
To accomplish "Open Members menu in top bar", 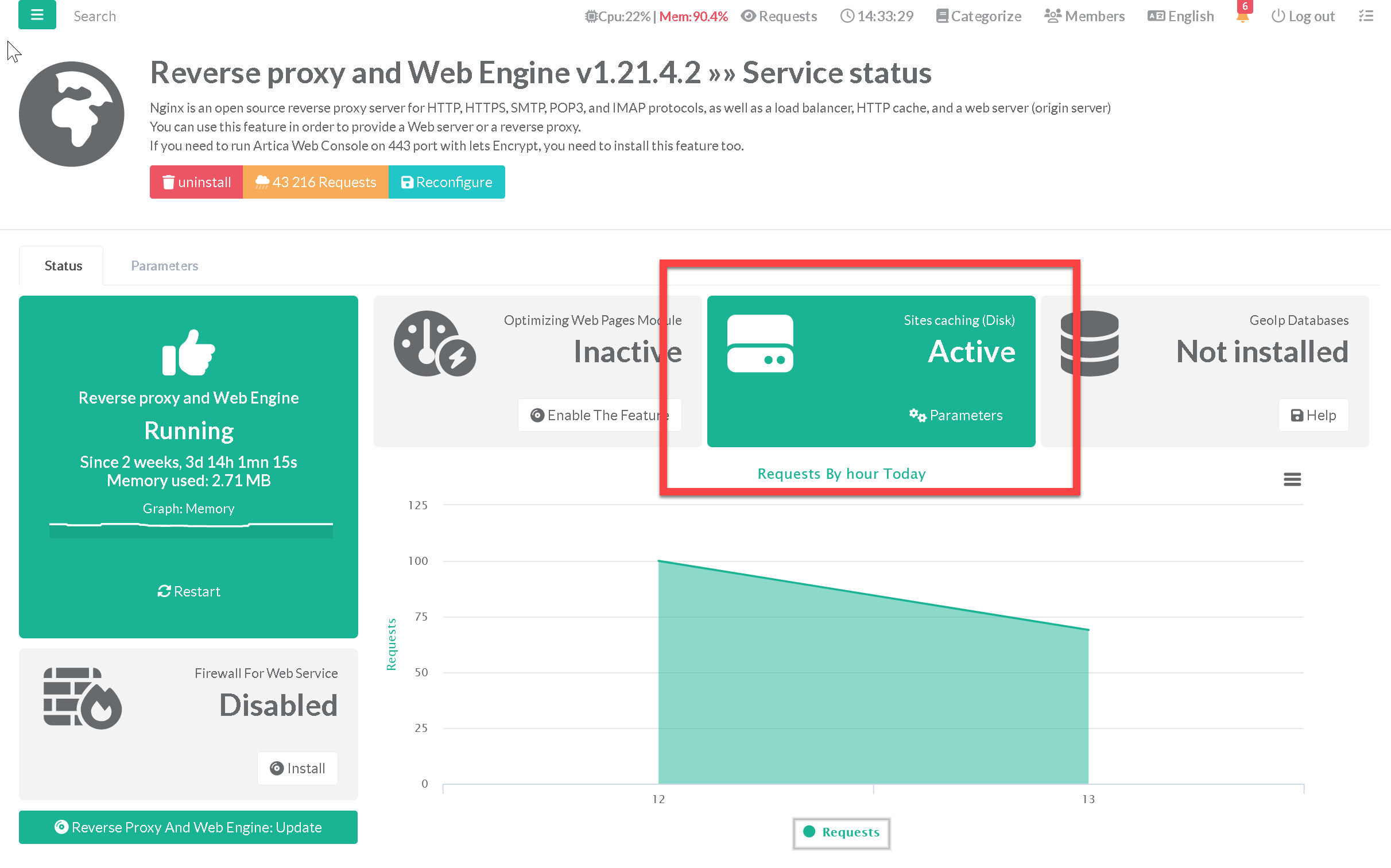I will (x=1084, y=16).
